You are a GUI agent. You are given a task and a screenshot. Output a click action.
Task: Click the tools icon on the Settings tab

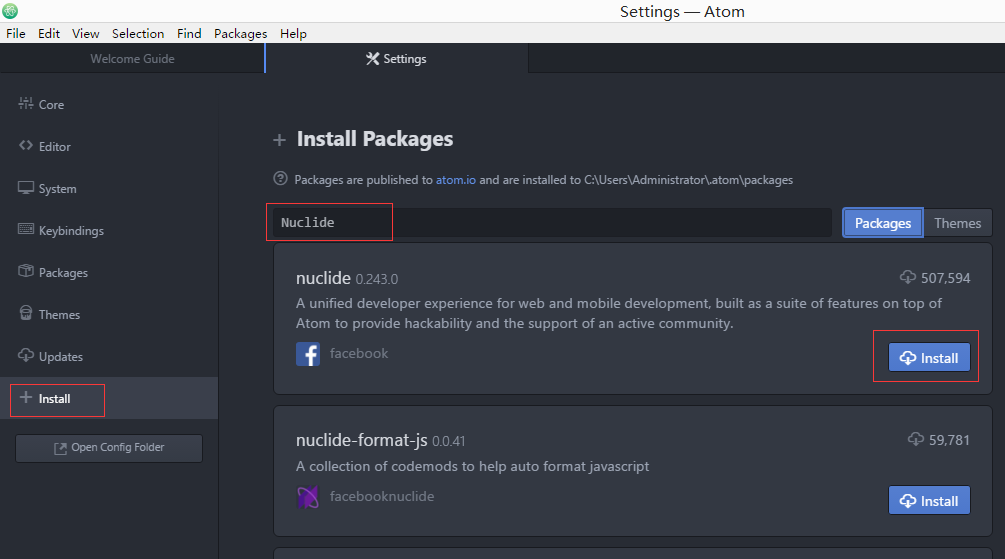(x=372, y=58)
